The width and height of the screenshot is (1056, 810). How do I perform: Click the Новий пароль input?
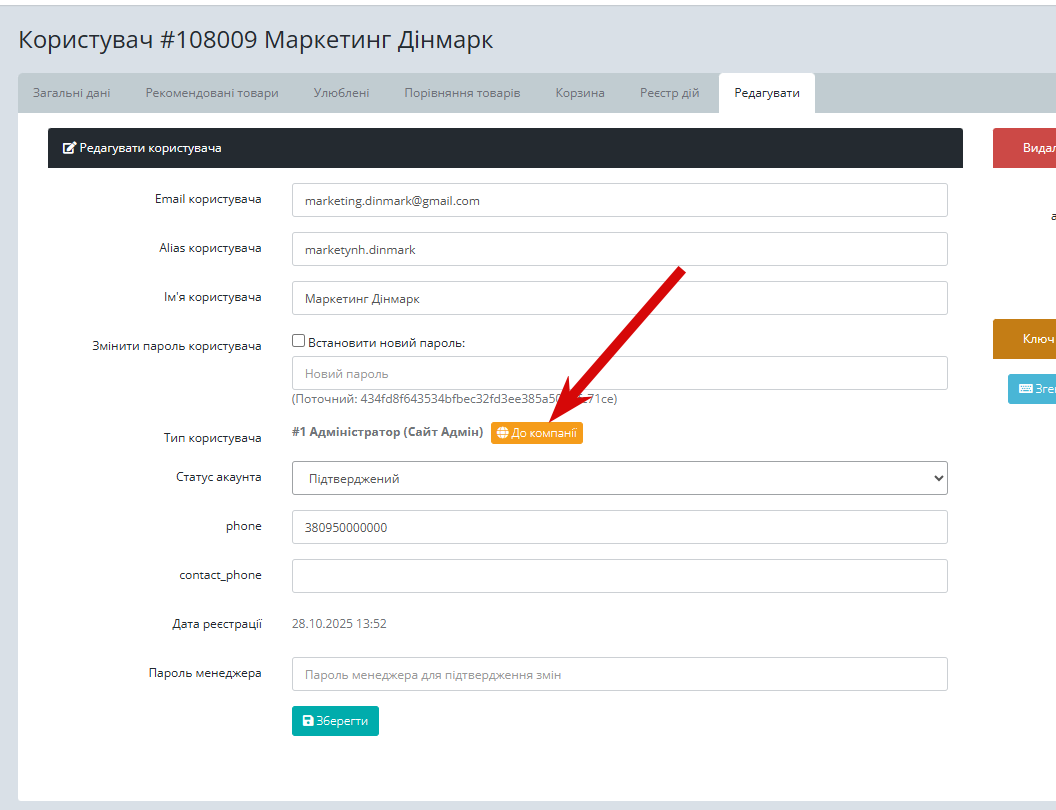pos(620,373)
